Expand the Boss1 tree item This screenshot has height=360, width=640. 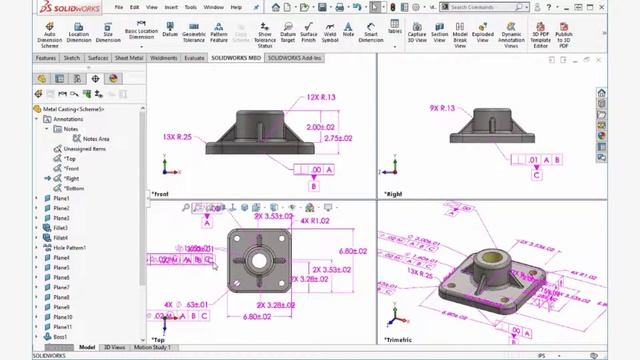36,337
